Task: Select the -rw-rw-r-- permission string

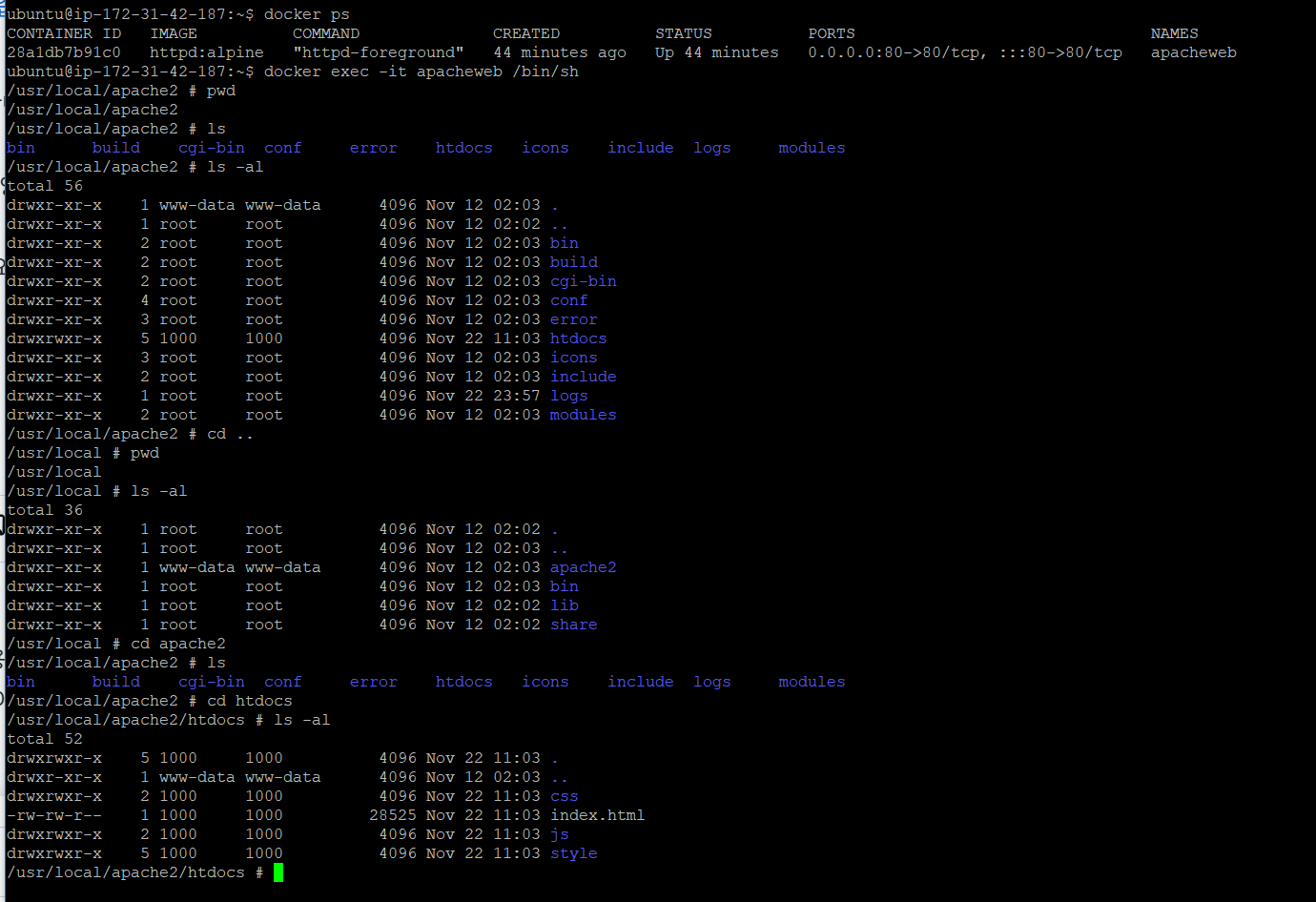Action: tap(54, 815)
